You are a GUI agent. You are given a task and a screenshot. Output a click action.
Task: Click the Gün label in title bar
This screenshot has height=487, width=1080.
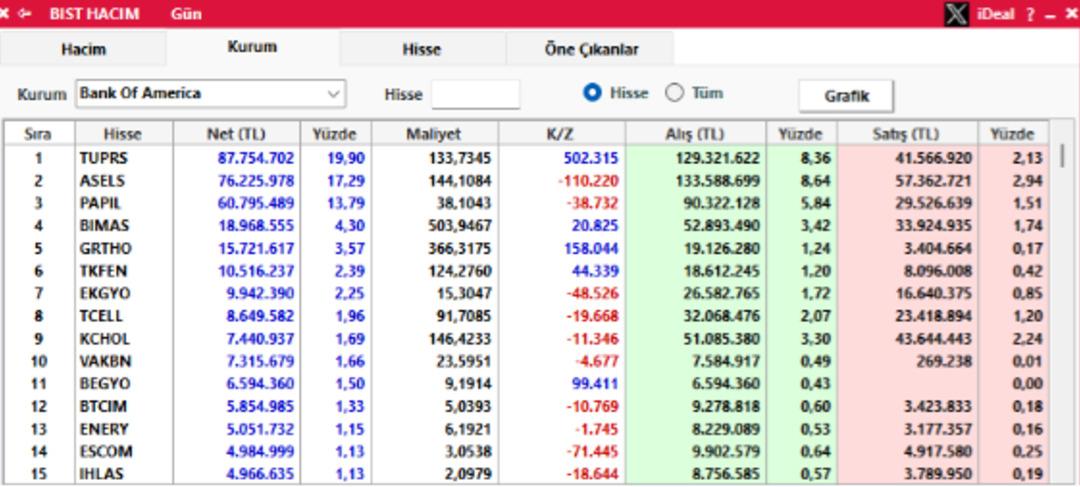click(x=186, y=14)
